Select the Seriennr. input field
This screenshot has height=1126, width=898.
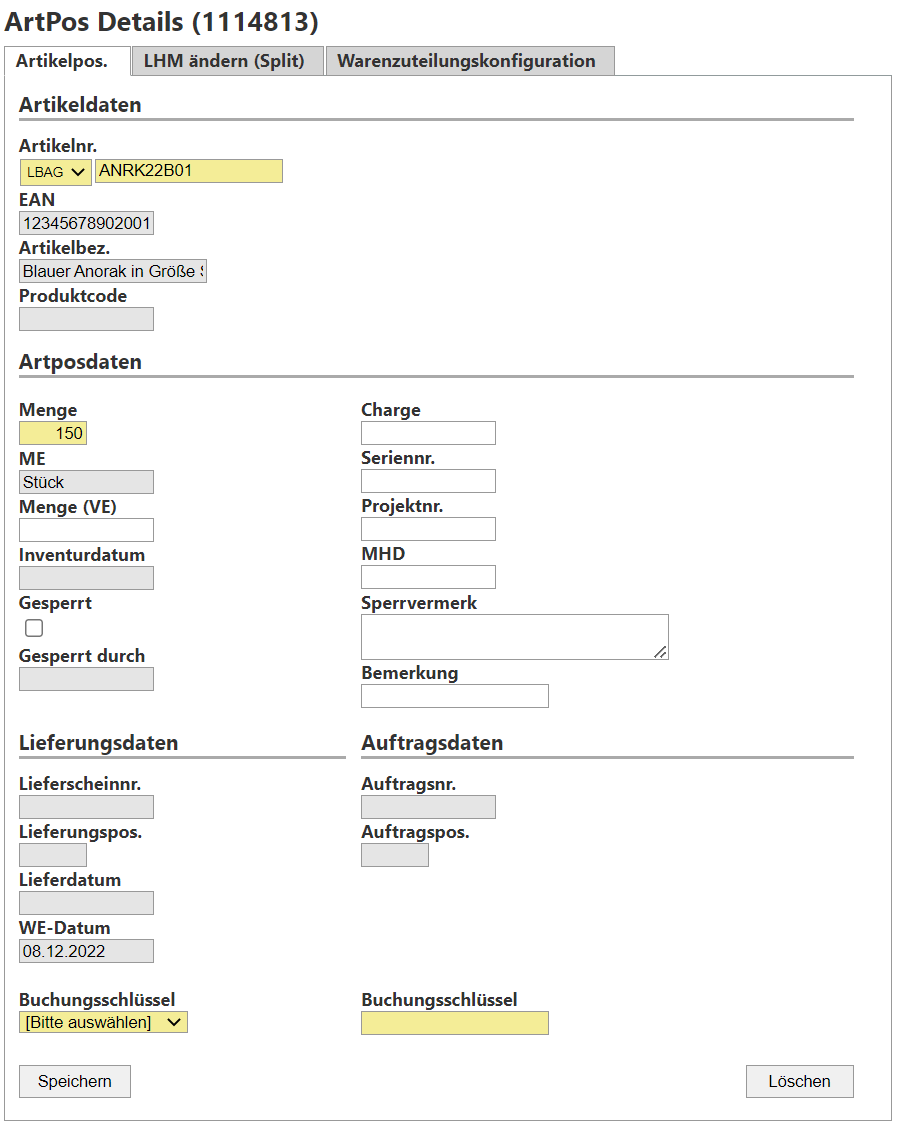(x=428, y=481)
